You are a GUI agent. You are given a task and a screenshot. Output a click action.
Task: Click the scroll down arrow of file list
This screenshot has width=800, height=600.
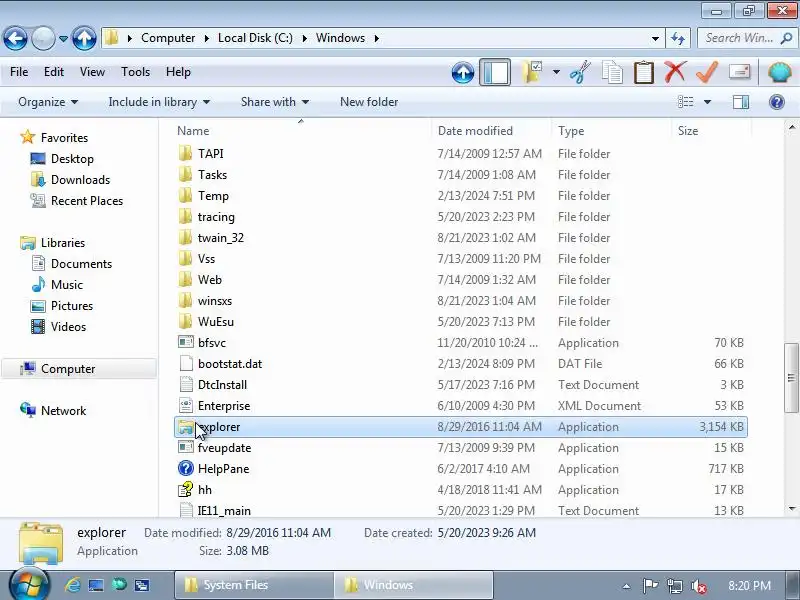792,509
